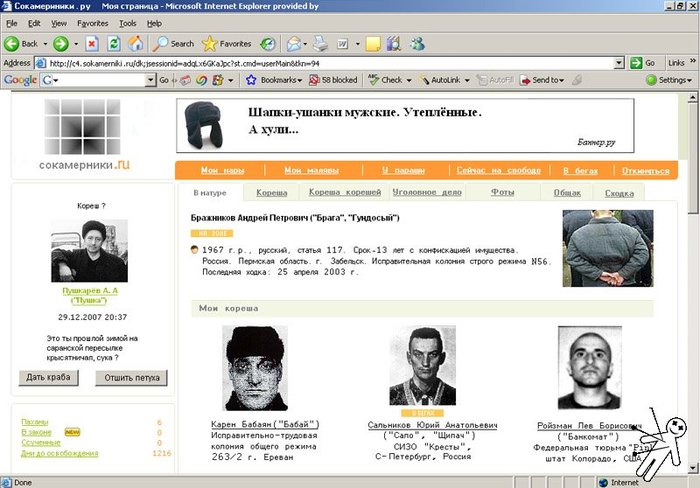Run the ABC spell Check
Image resolution: width=700 pixels, height=488 pixels.
(x=385, y=80)
